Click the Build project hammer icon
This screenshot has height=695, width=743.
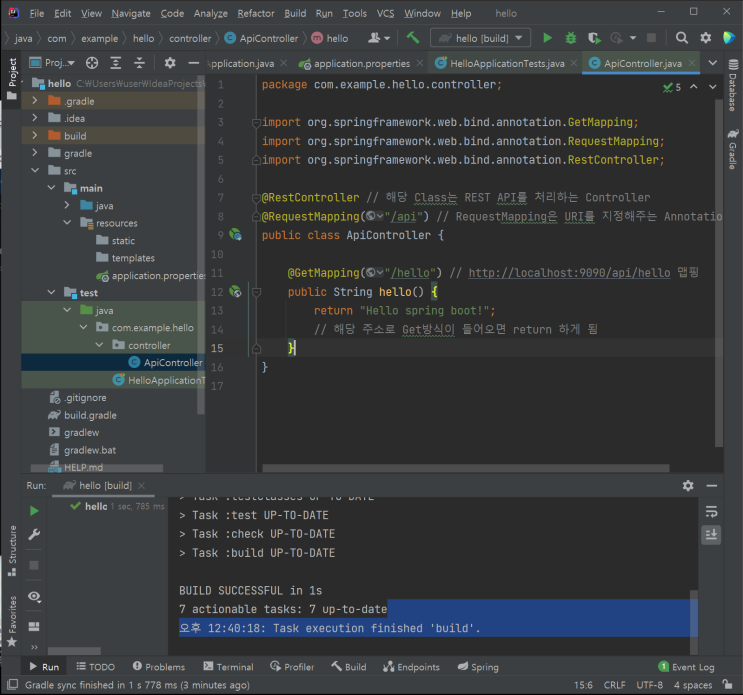coord(412,38)
